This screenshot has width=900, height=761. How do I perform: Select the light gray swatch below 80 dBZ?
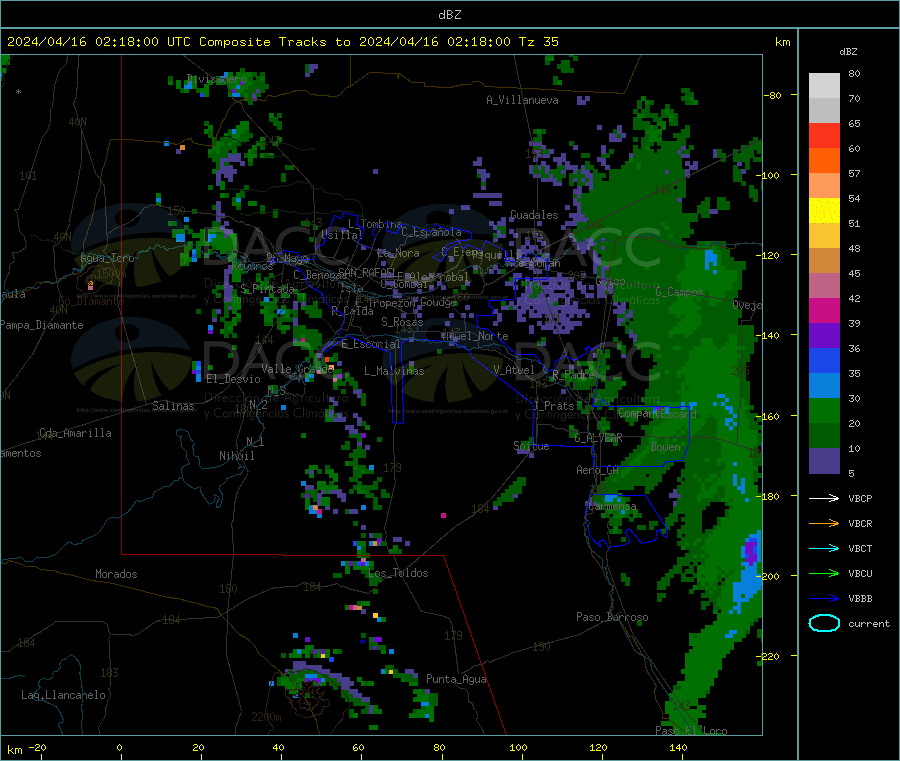(x=824, y=86)
